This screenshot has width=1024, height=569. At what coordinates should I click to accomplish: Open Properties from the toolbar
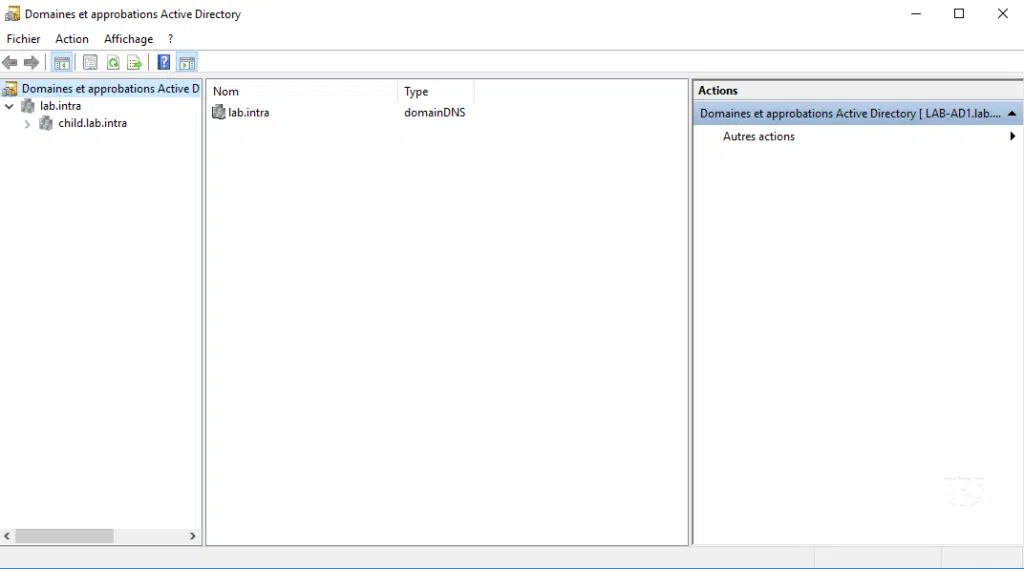point(90,63)
